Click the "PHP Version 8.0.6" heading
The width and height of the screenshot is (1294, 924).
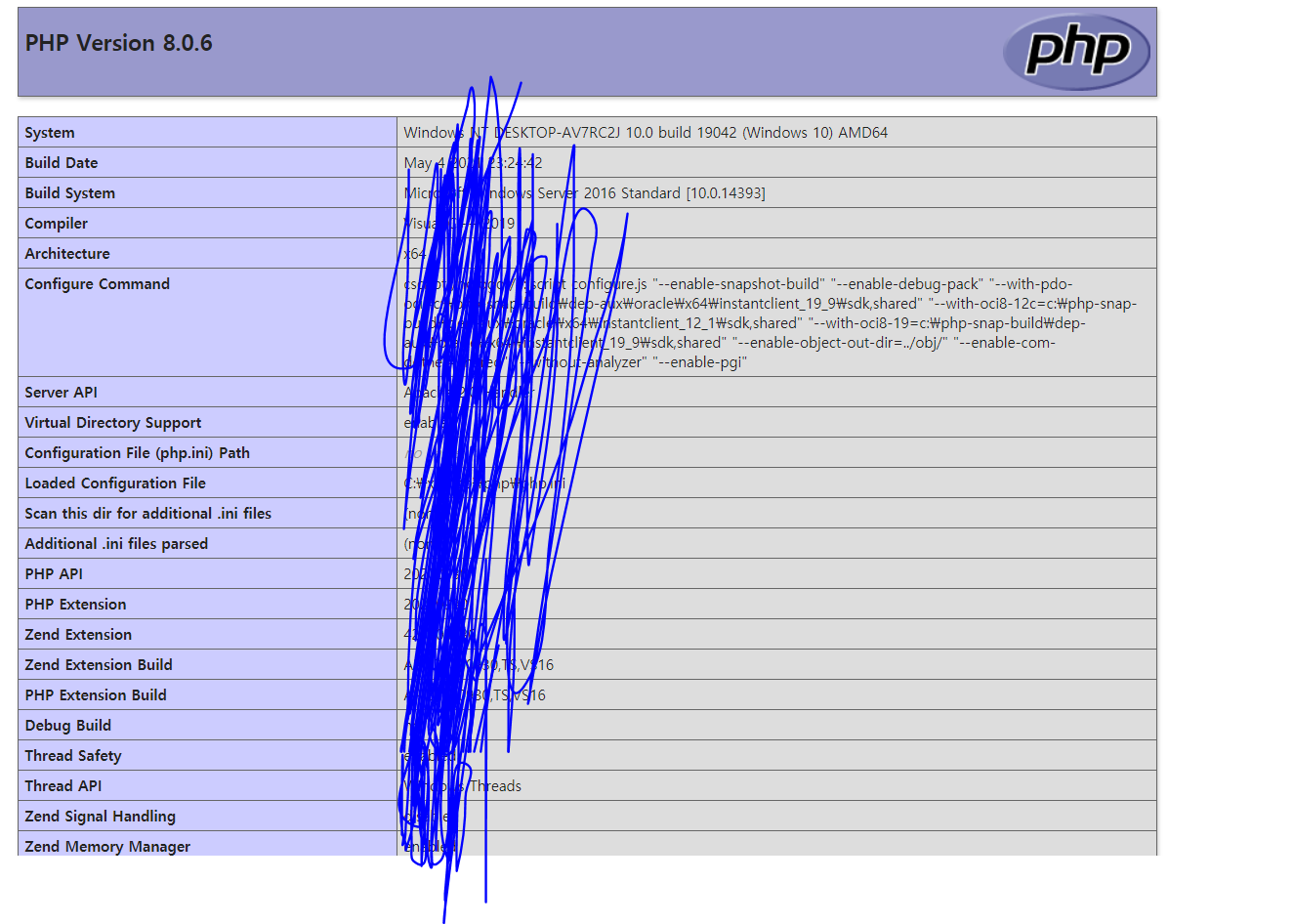pos(118,43)
